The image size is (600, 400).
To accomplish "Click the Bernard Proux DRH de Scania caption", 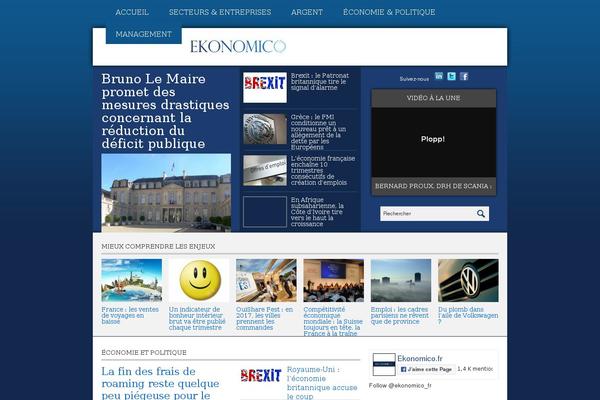I will pos(434,186).
